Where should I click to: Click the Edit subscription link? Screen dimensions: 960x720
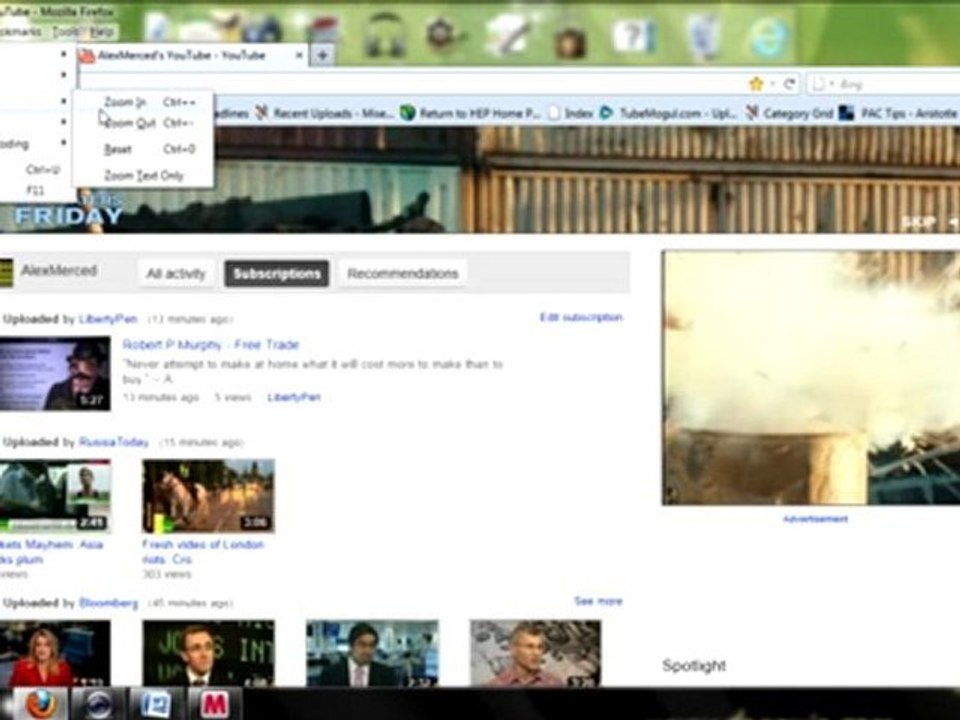581,317
